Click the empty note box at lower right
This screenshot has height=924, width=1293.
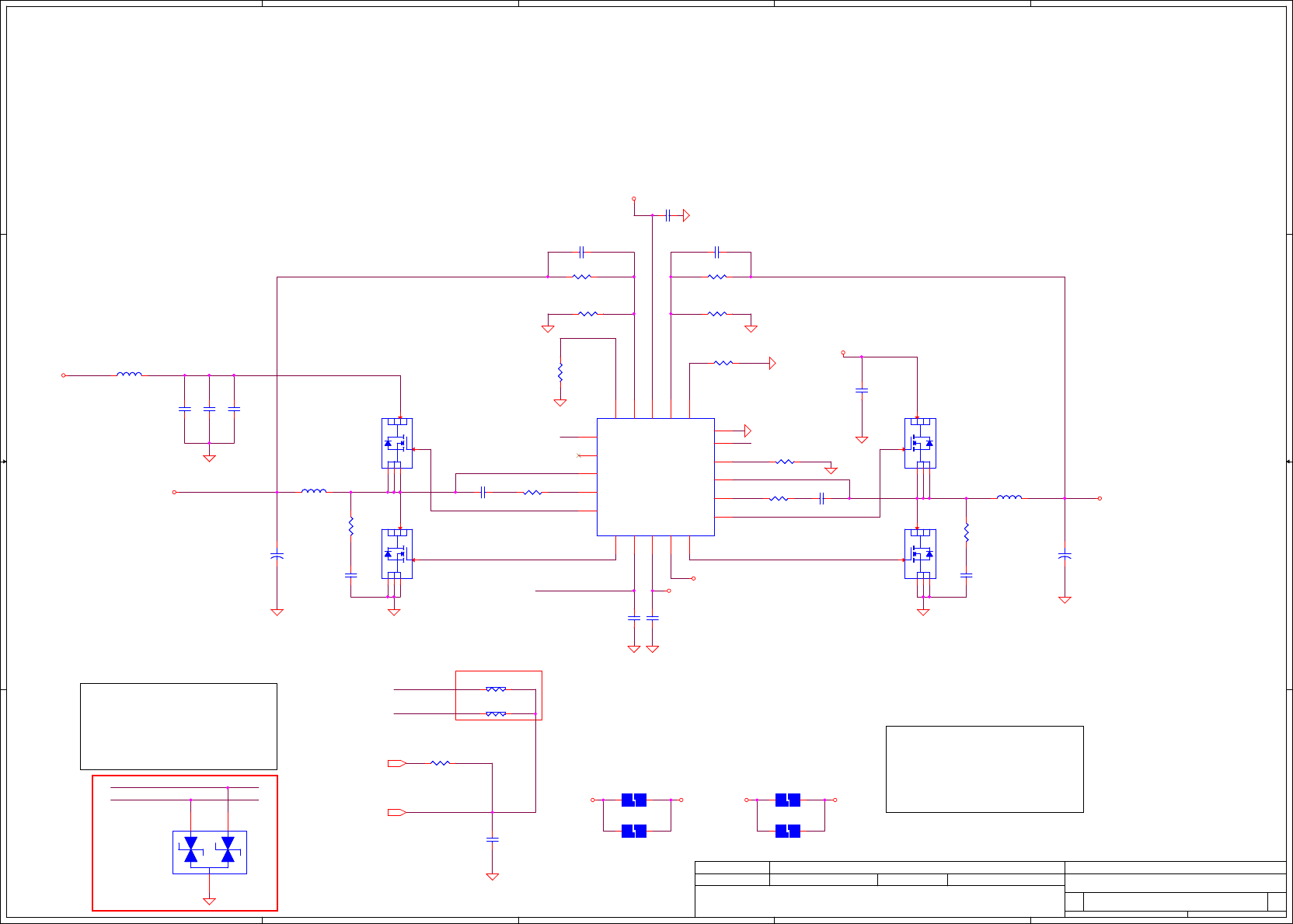(985, 769)
